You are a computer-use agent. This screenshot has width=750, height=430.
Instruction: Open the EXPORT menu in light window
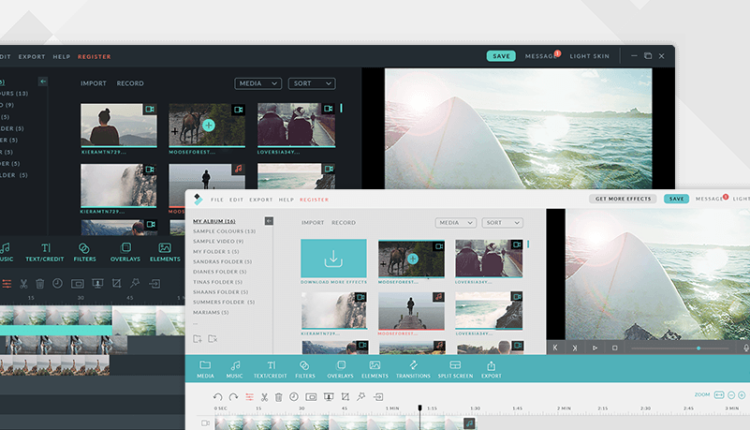click(261, 199)
